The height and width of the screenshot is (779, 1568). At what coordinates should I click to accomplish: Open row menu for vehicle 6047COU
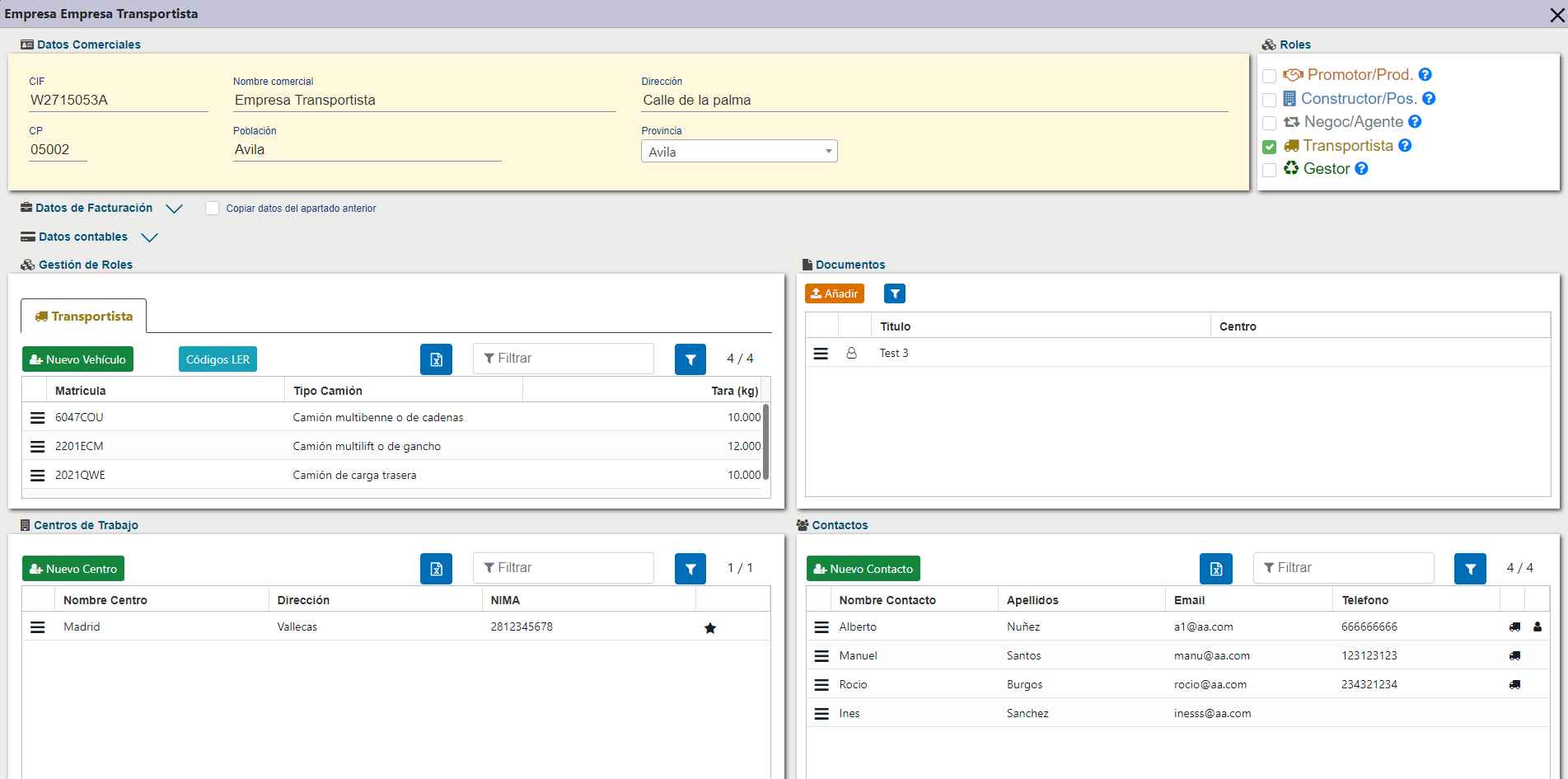pyautogui.click(x=38, y=418)
